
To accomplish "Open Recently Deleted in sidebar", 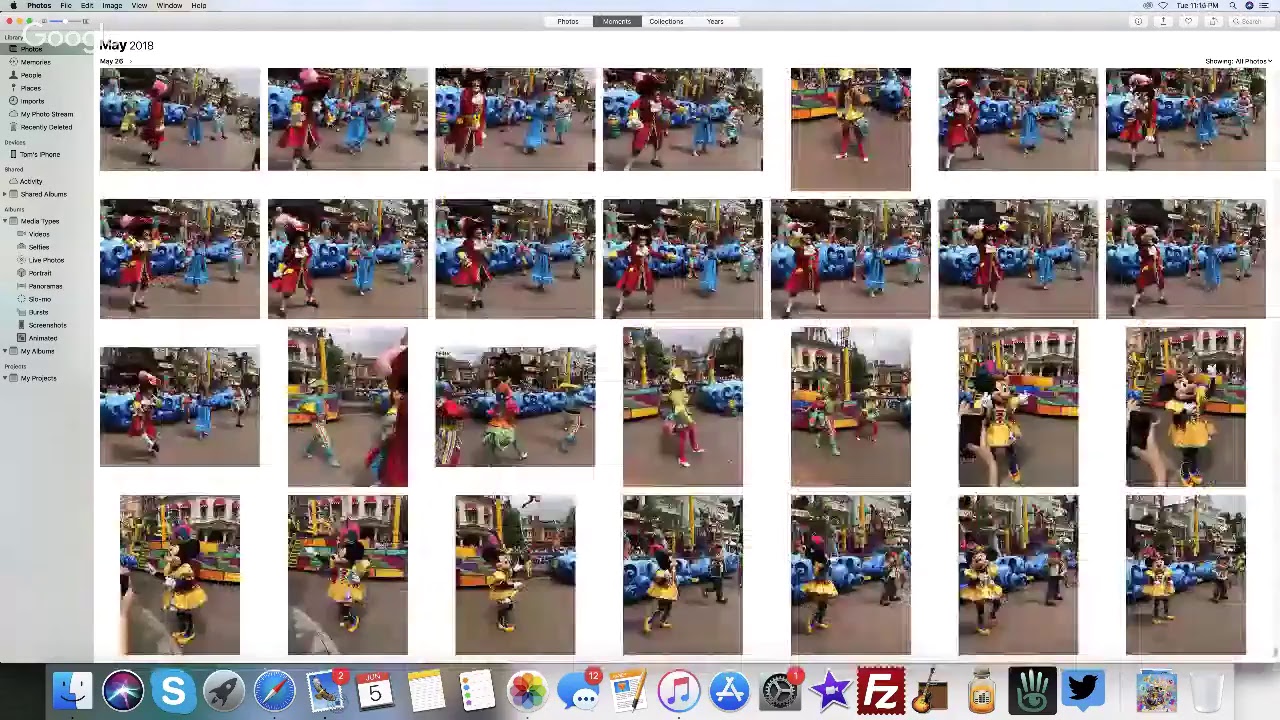I will 46,127.
